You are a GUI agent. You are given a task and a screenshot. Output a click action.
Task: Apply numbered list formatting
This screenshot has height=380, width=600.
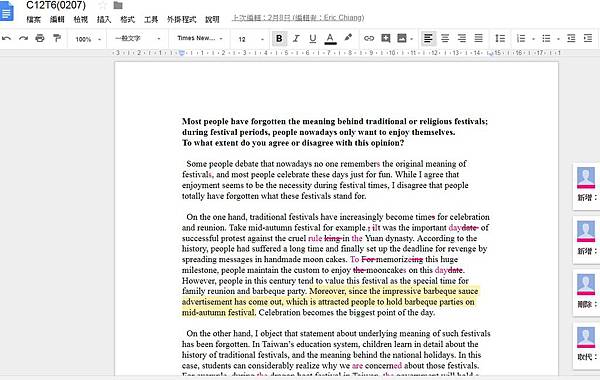pos(521,38)
